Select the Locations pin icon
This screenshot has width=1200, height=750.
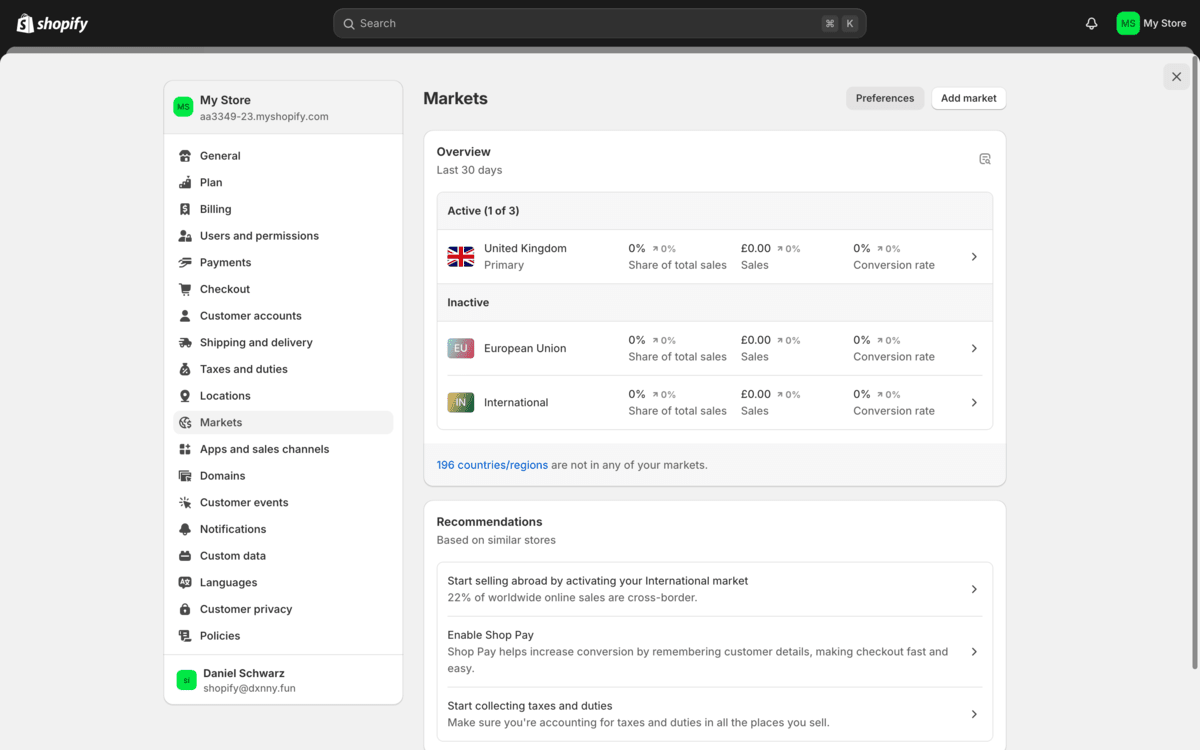click(x=184, y=395)
